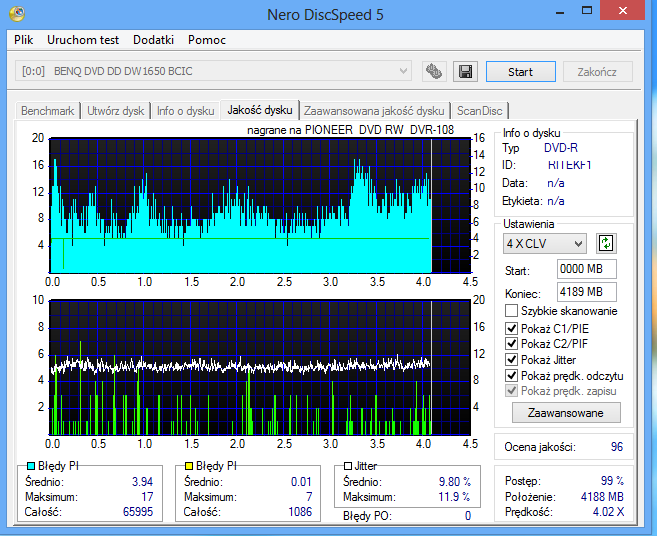657x536 pixels.
Task: Open the BENQ DVD drive dropdown
Action: tap(213, 71)
